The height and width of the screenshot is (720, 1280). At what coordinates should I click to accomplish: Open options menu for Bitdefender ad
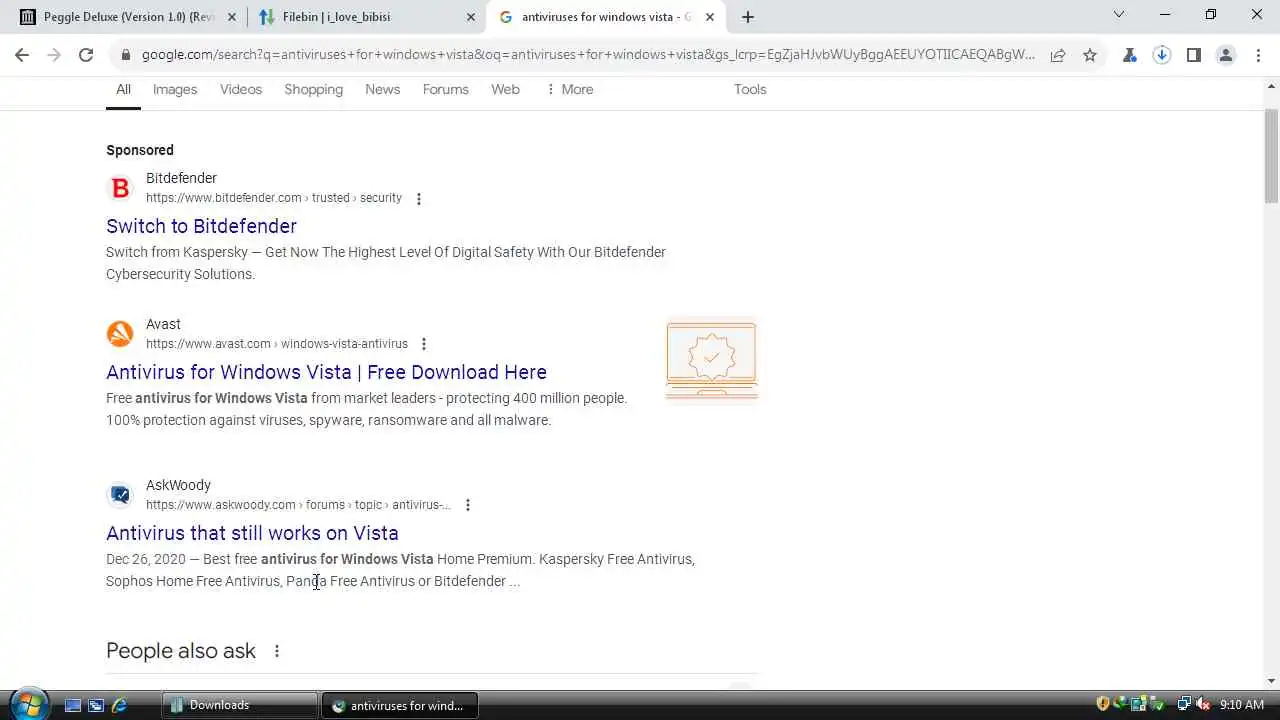tap(419, 198)
